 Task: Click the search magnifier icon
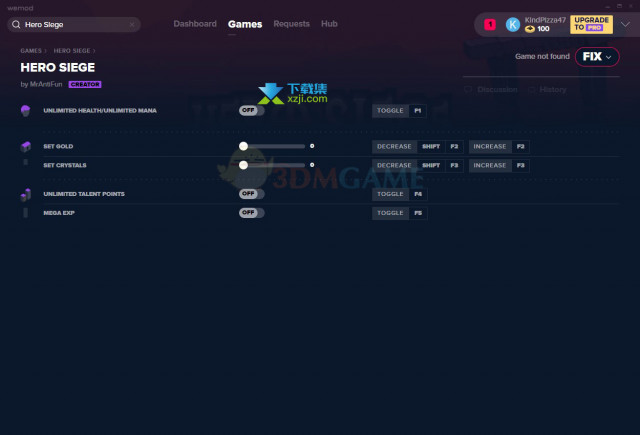[x=16, y=24]
